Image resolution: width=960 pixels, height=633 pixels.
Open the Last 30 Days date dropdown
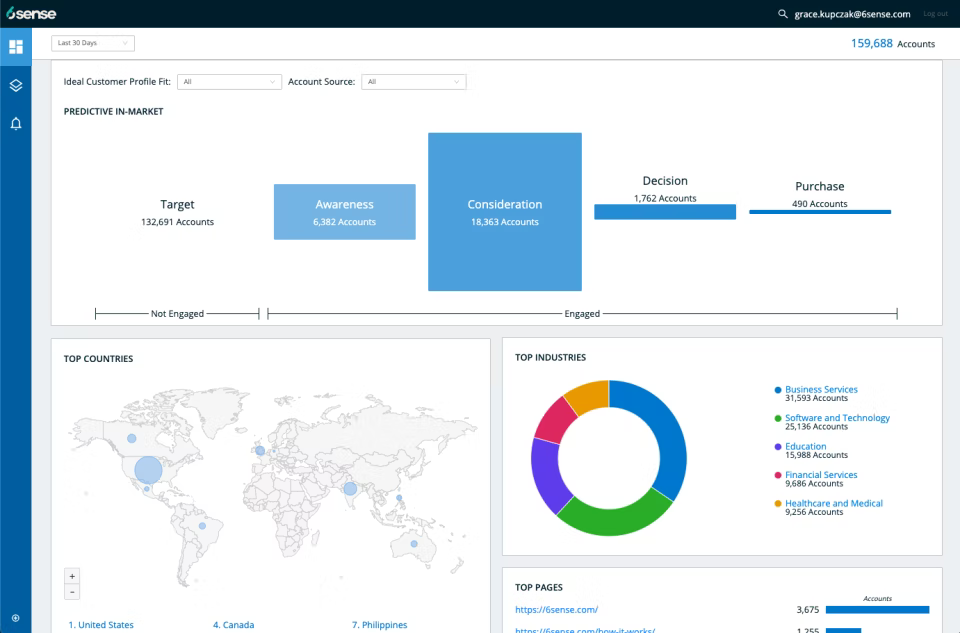pyautogui.click(x=93, y=43)
